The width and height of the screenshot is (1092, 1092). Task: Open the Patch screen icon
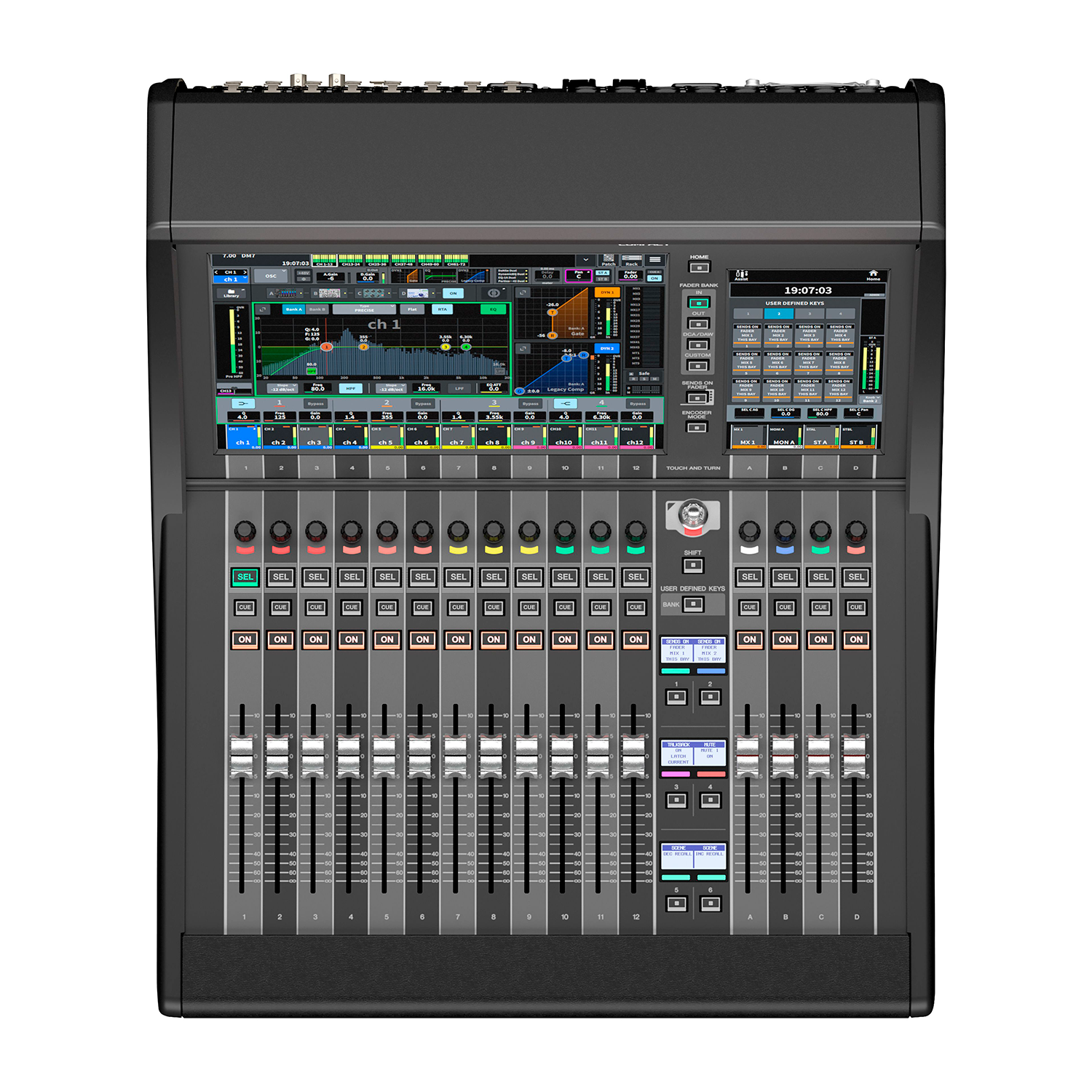(x=608, y=260)
